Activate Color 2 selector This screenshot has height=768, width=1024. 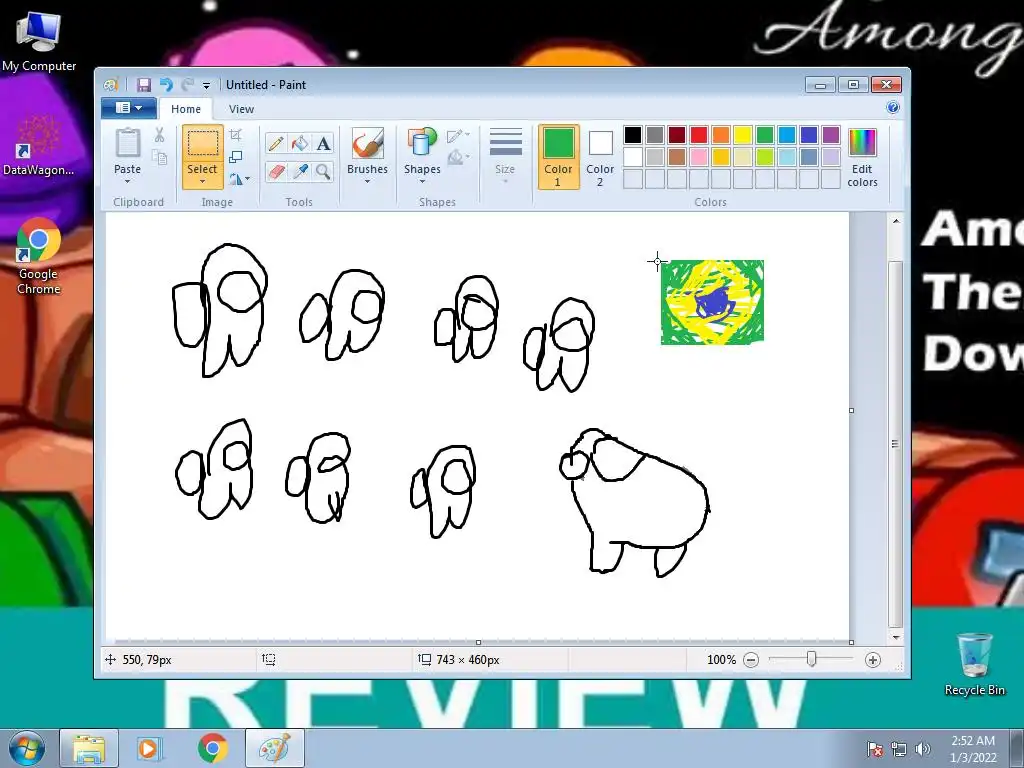600,157
